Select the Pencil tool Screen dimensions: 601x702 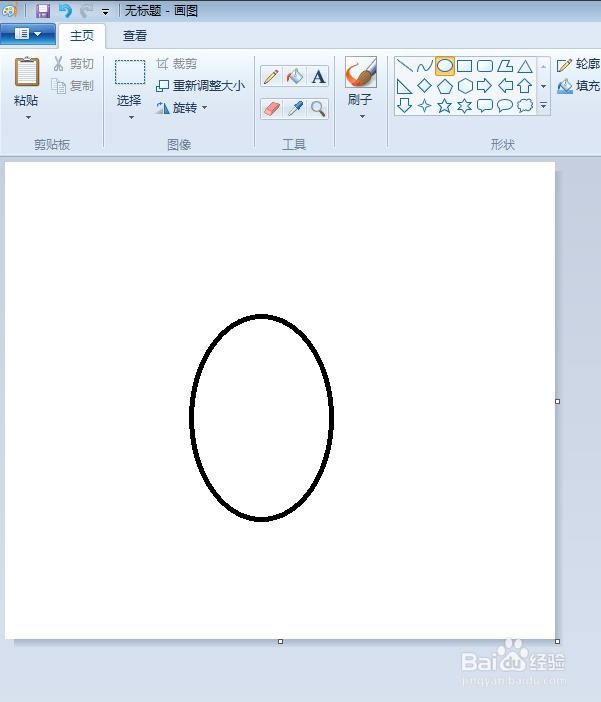coord(271,76)
